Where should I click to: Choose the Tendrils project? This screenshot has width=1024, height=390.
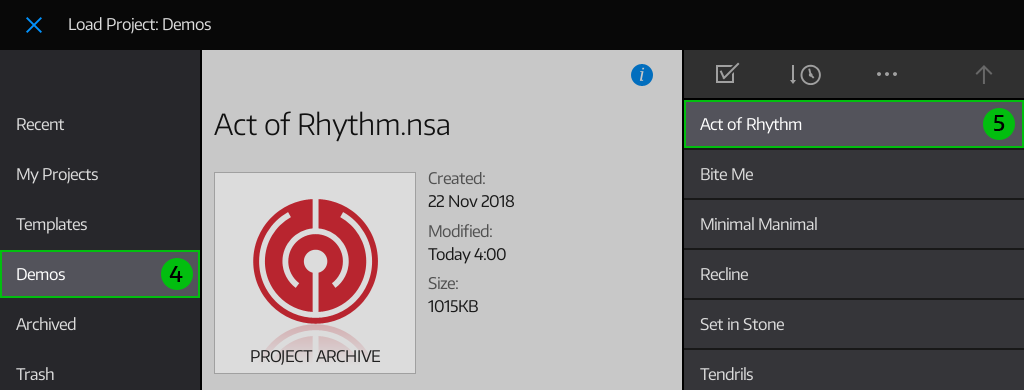[x=854, y=374]
